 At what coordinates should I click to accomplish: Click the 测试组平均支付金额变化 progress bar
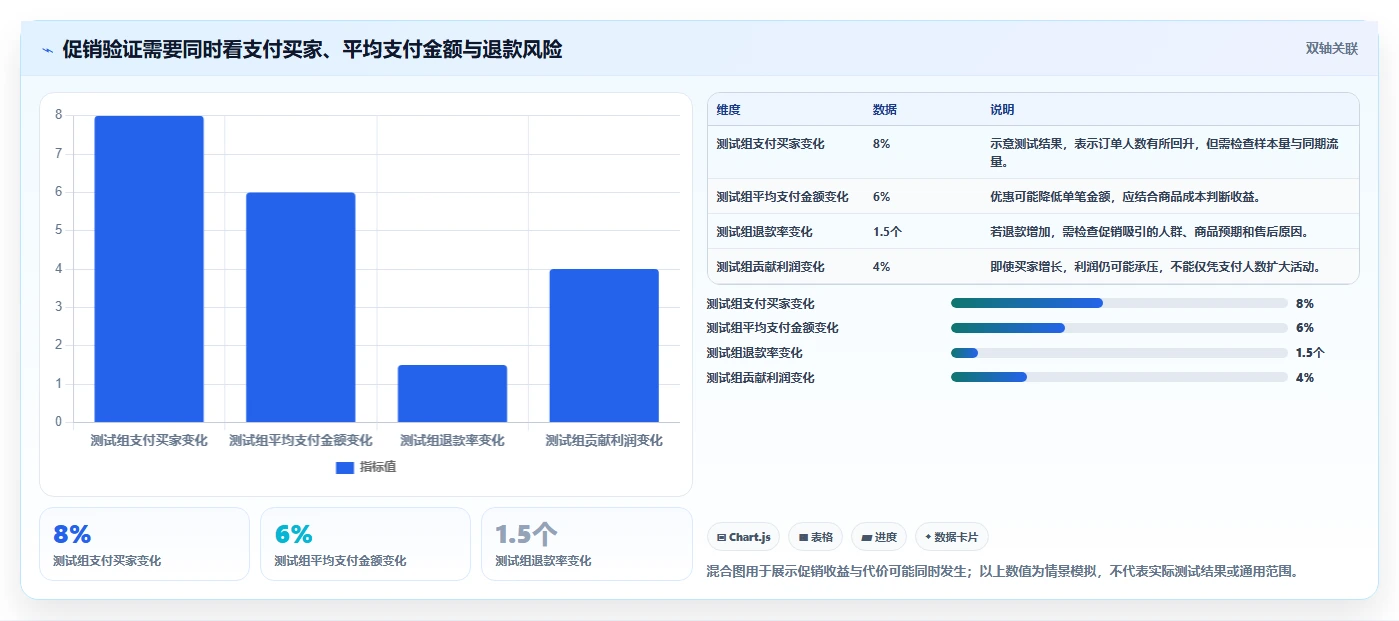point(1119,328)
